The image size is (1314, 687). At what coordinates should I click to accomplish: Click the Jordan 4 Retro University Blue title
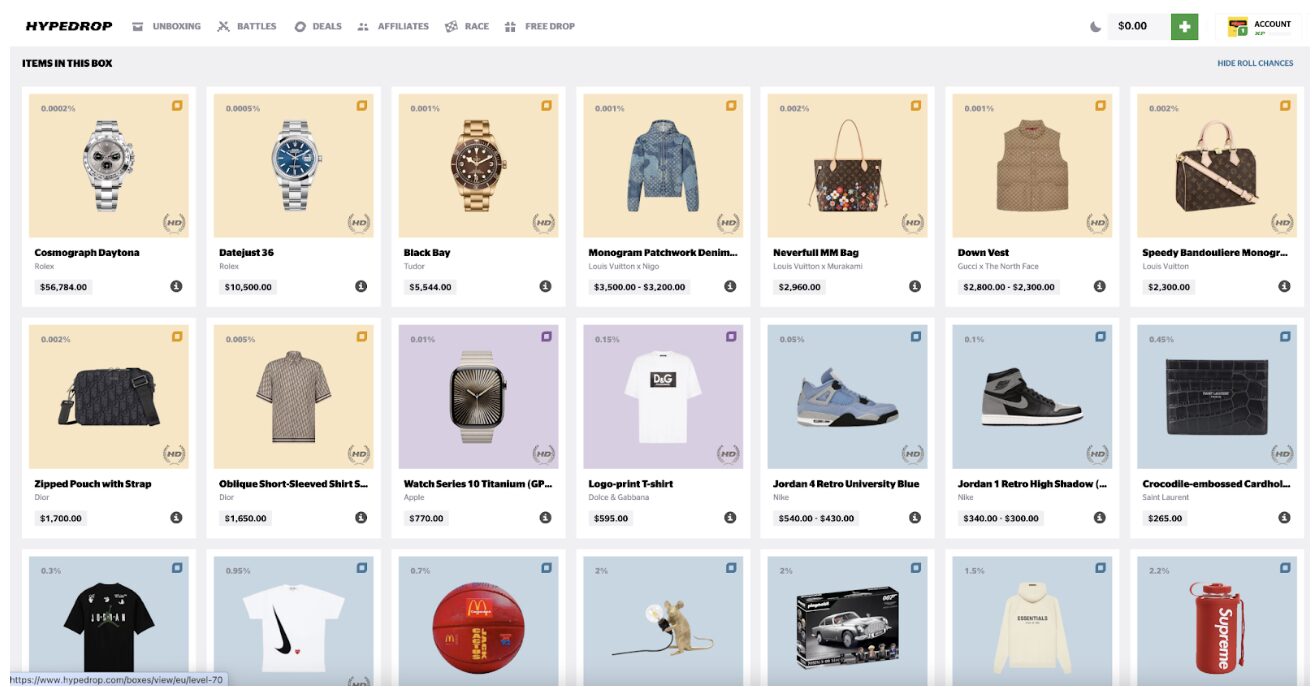(x=846, y=484)
